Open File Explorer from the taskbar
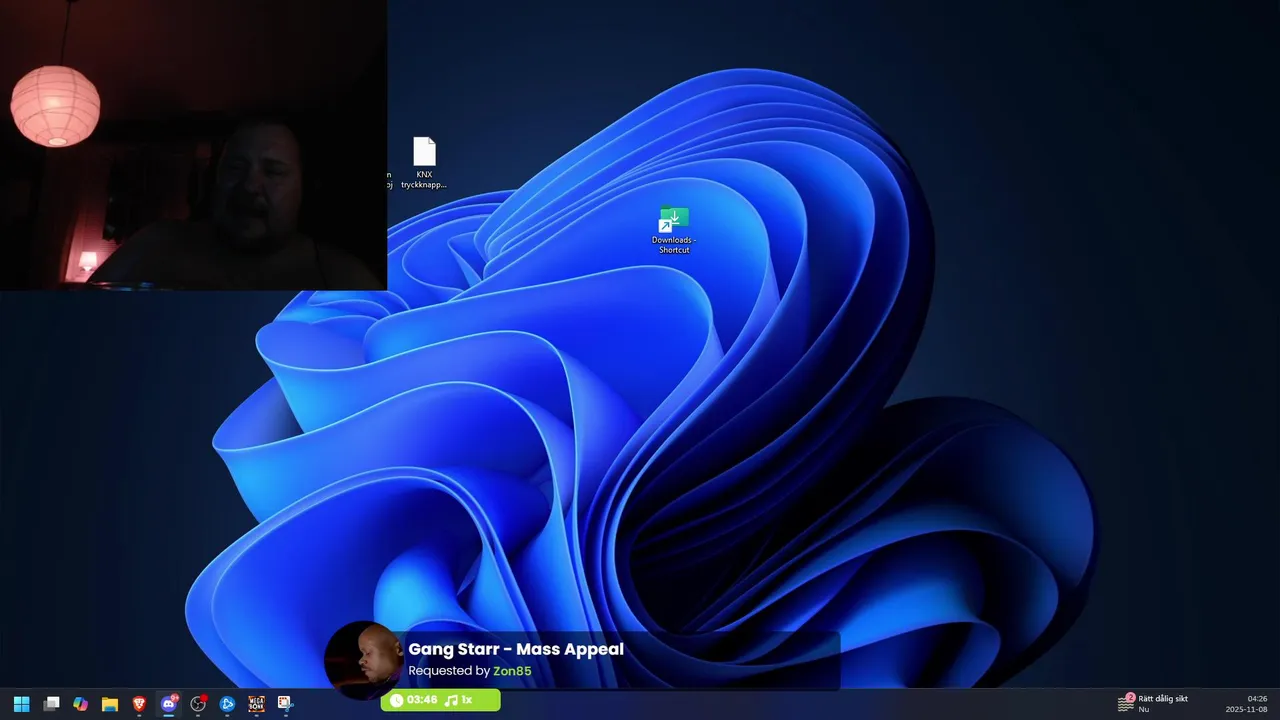 [x=110, y=704]
